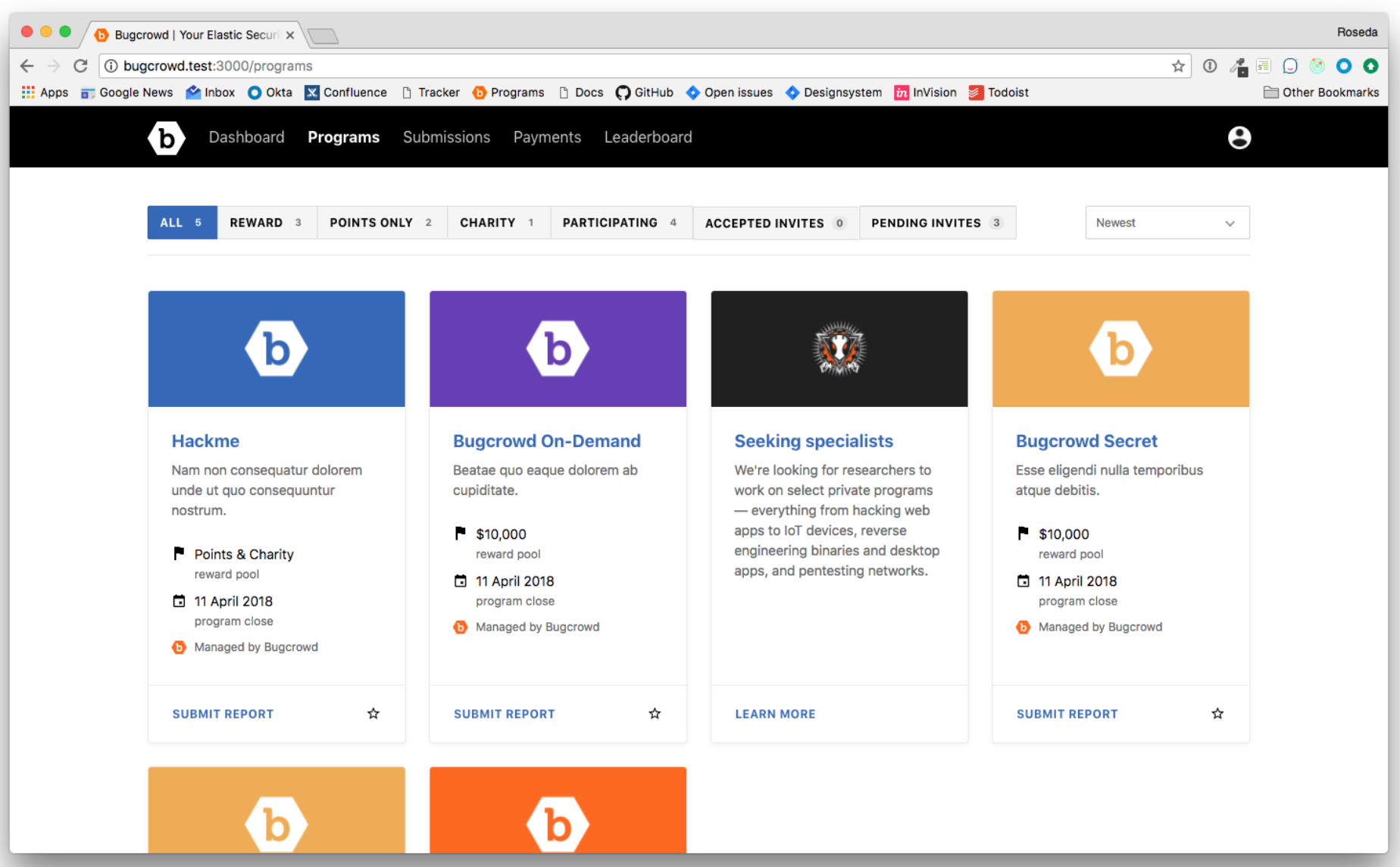The height and width of the screenshot is (867, 1400).
Task: Star the Bugcrowd On-Demand program
Action: click(655, 713)
